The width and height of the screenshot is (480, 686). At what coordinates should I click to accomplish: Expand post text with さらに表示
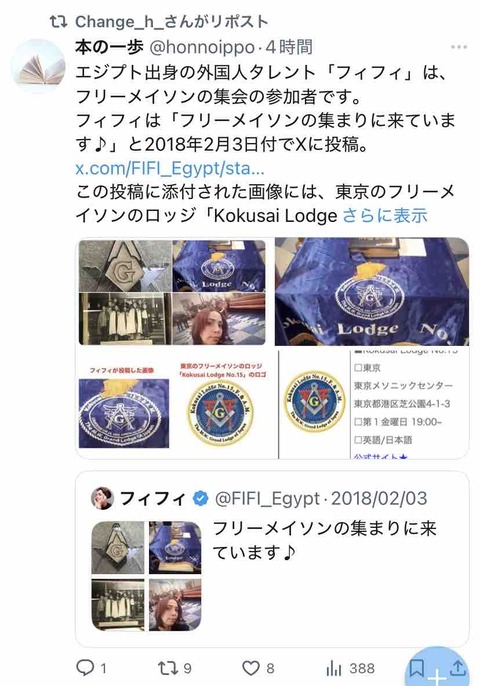tap(385, 216)
